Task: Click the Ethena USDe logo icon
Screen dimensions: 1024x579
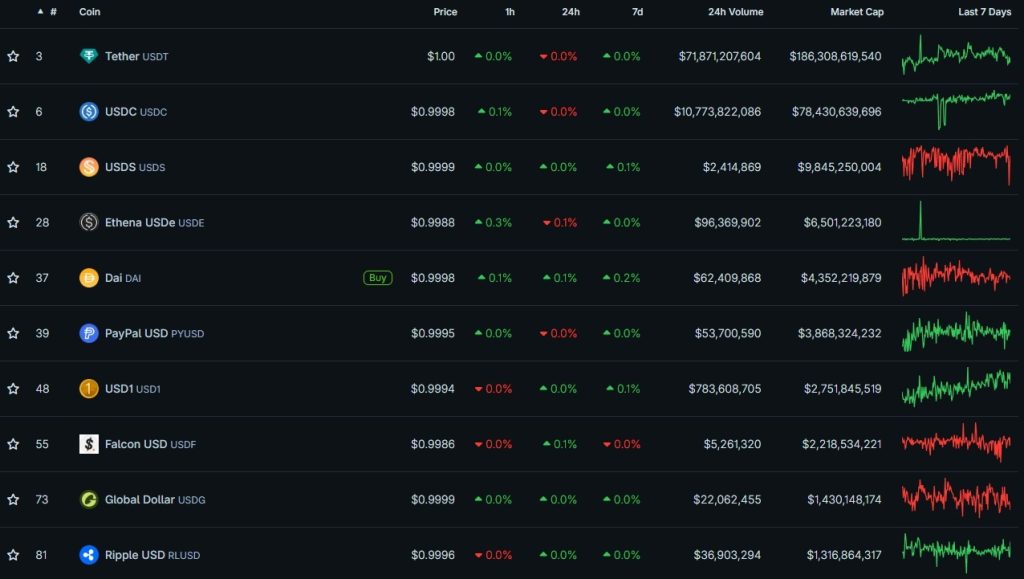Action: point(89,222)
